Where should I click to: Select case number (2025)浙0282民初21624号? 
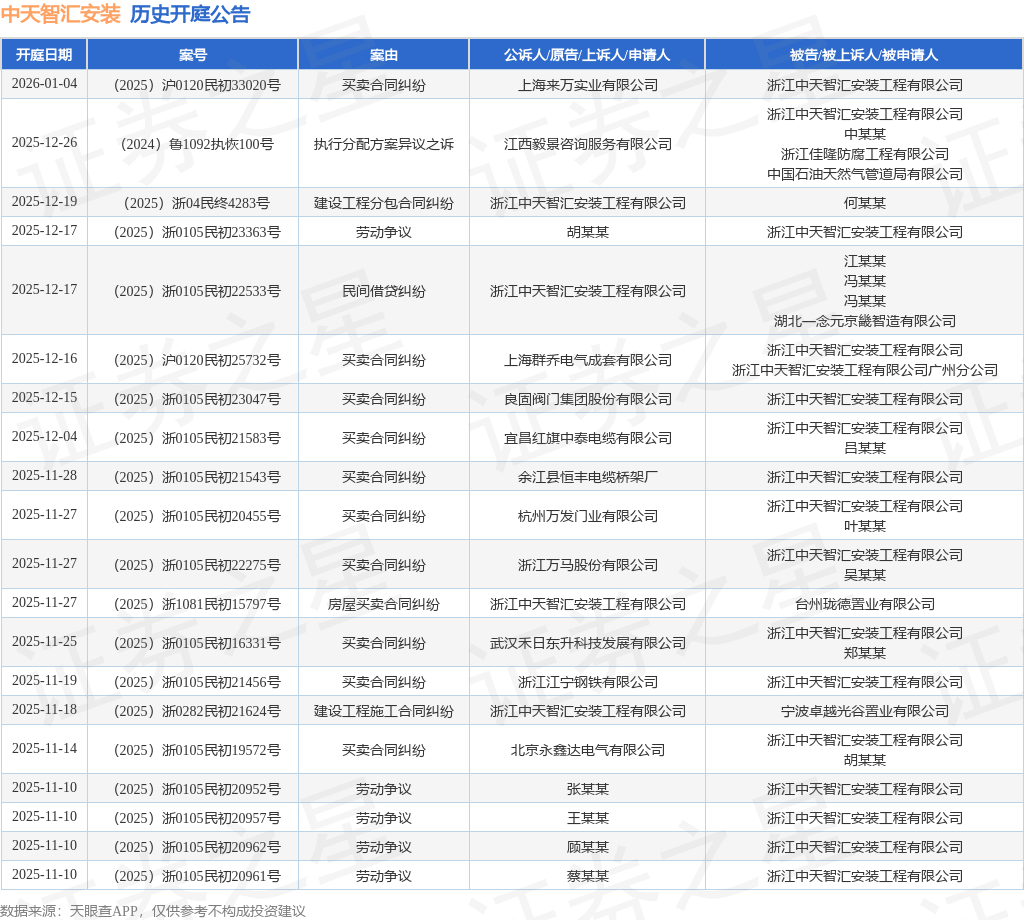click(197, 711)
